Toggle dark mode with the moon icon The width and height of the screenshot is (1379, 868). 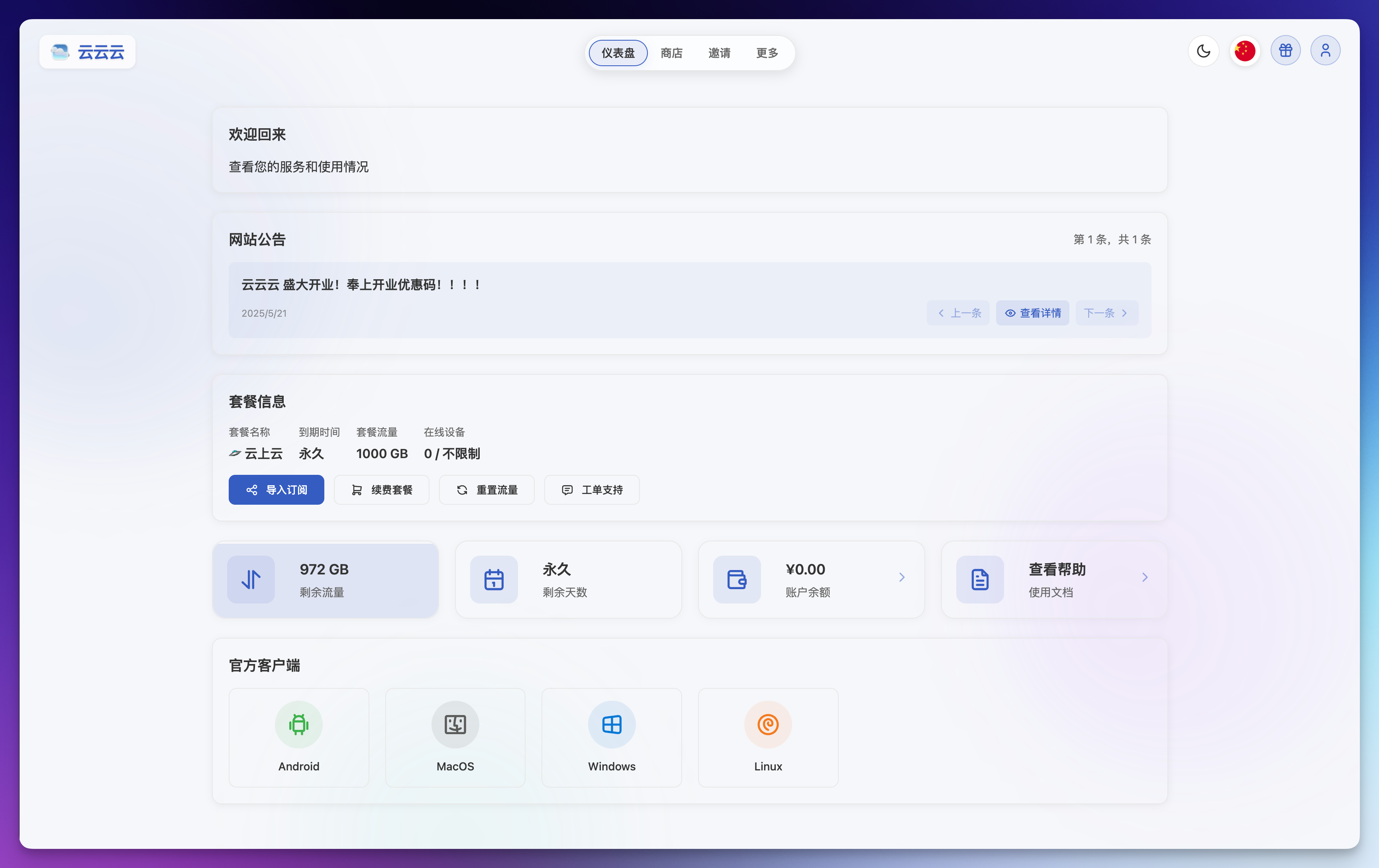pos(1204,51)
